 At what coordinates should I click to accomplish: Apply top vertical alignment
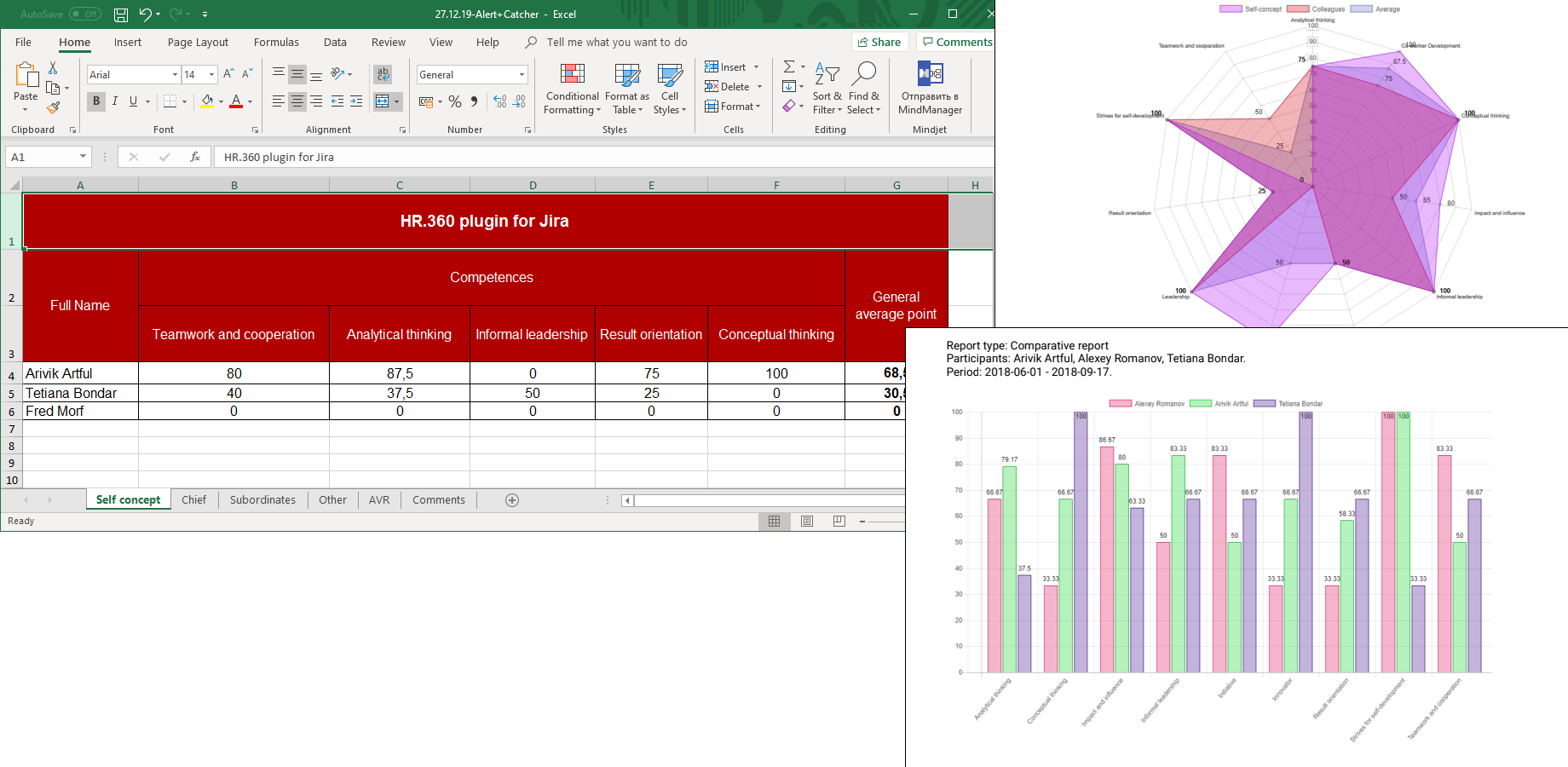[279, 74]
